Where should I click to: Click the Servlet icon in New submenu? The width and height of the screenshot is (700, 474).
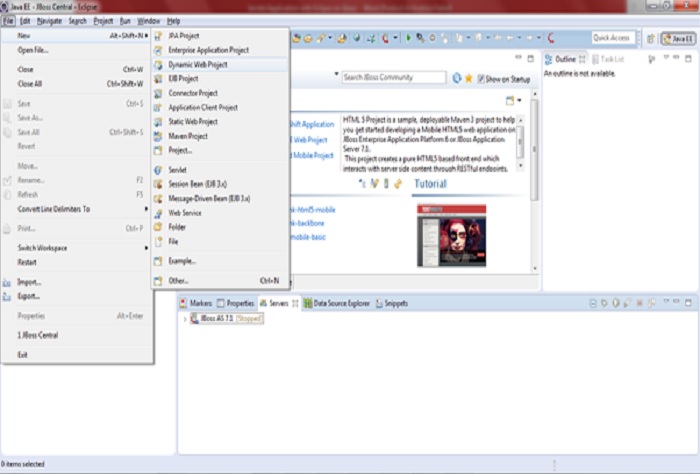click(158, 170)
